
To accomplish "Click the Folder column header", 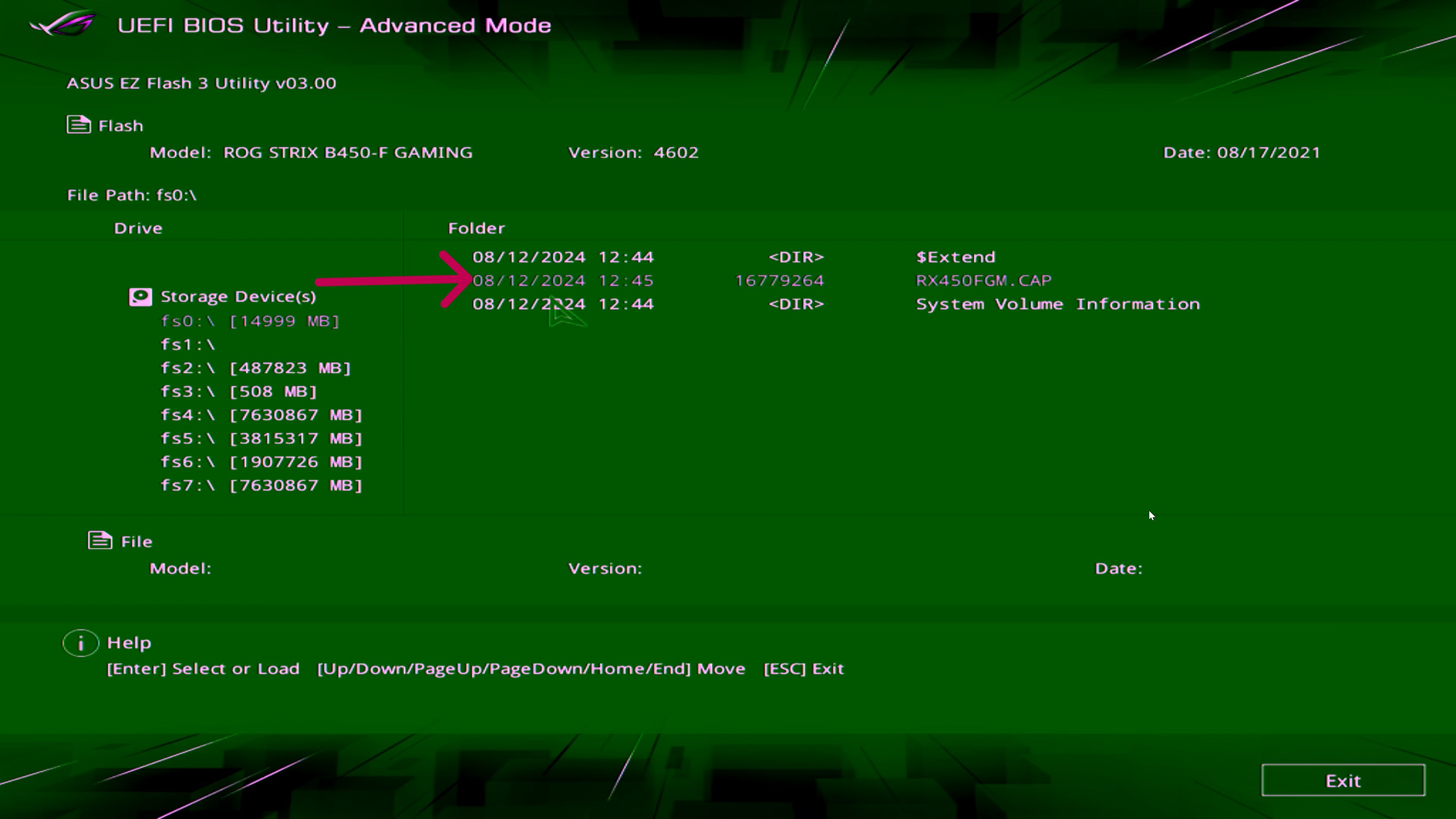I will point(477,228).
